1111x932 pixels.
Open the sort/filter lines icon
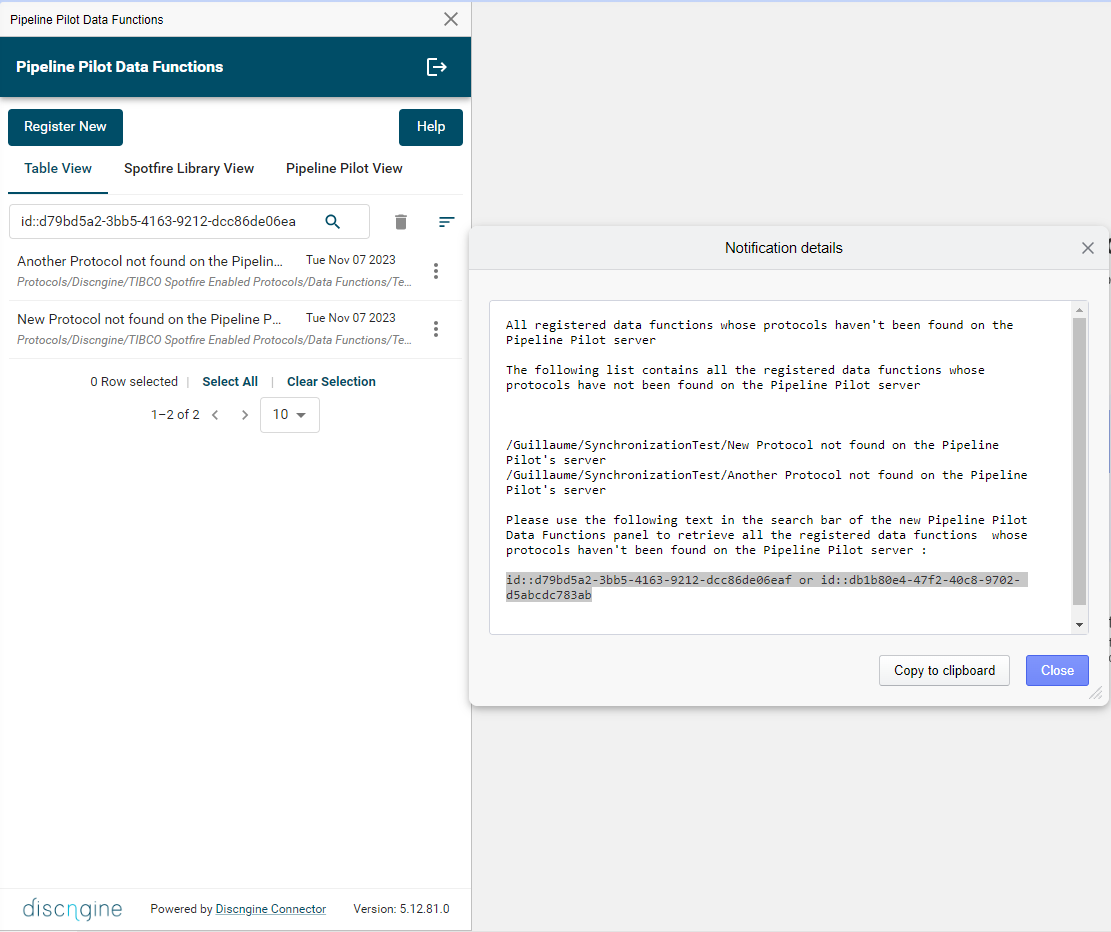(x=446, y=222)
